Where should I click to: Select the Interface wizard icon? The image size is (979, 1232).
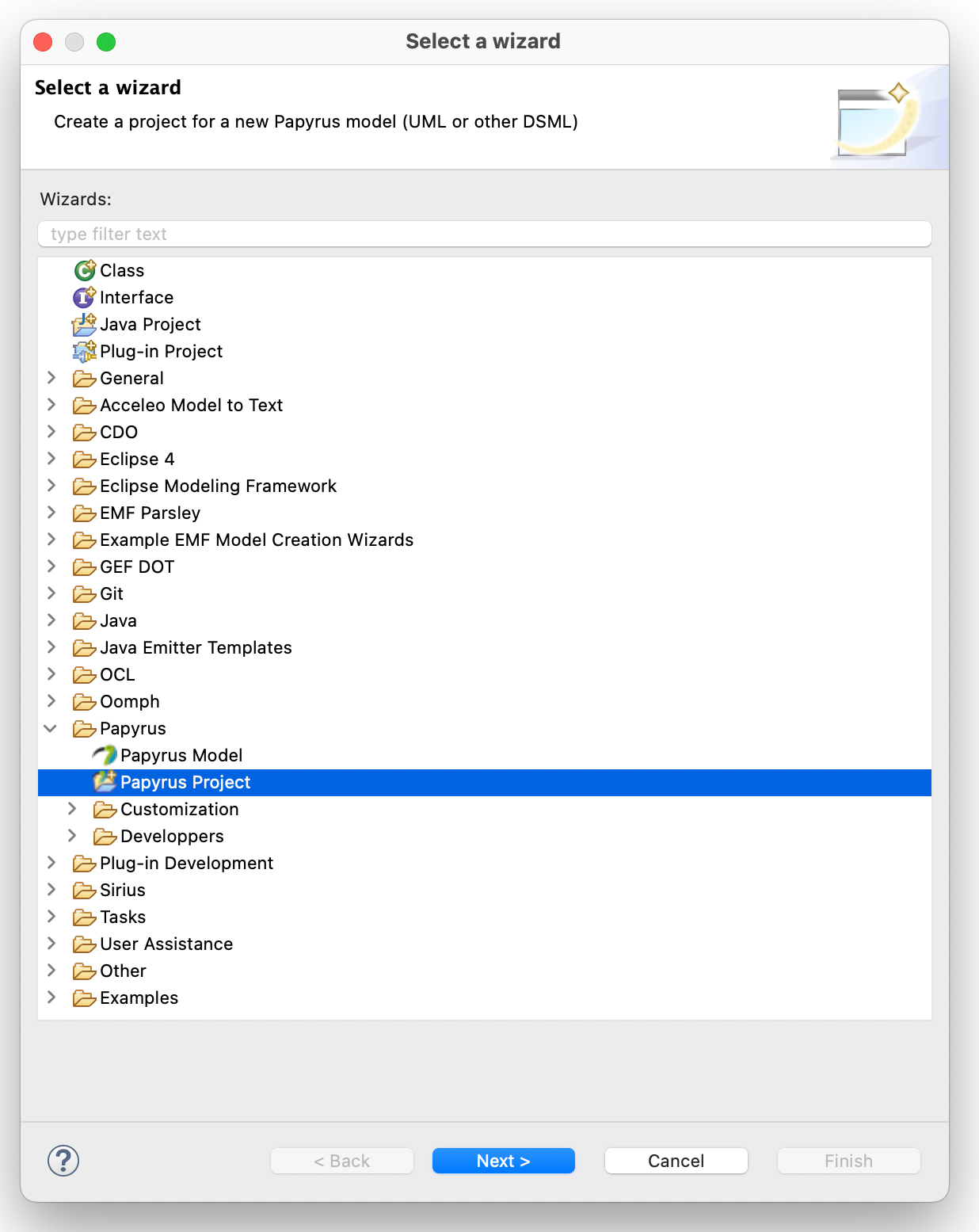tap(84, 297)
